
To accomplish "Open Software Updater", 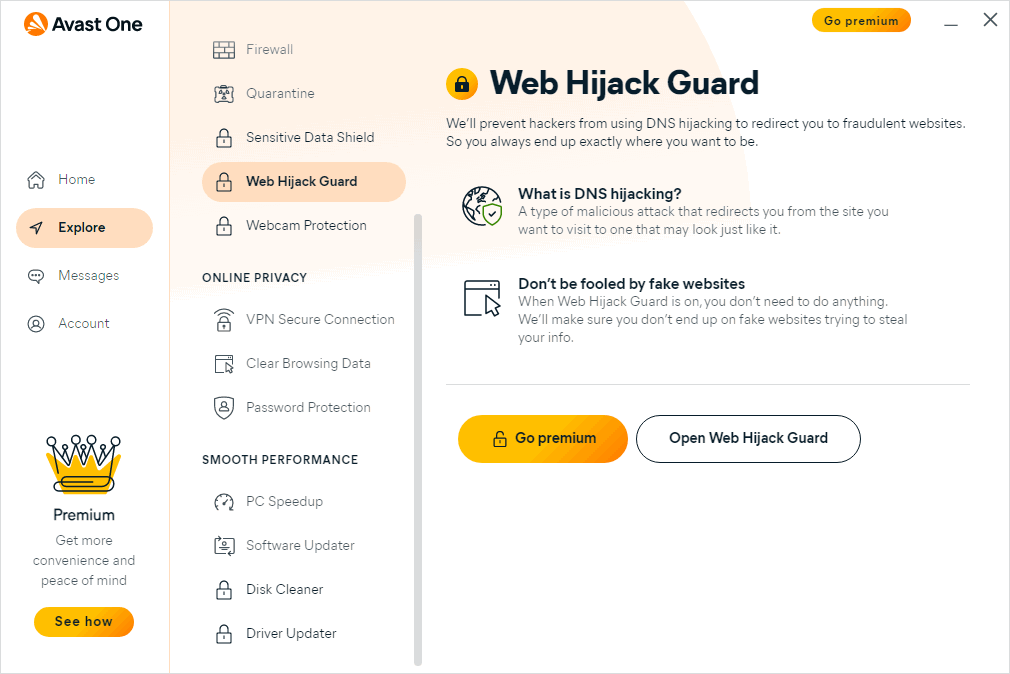I will [304, 545].
